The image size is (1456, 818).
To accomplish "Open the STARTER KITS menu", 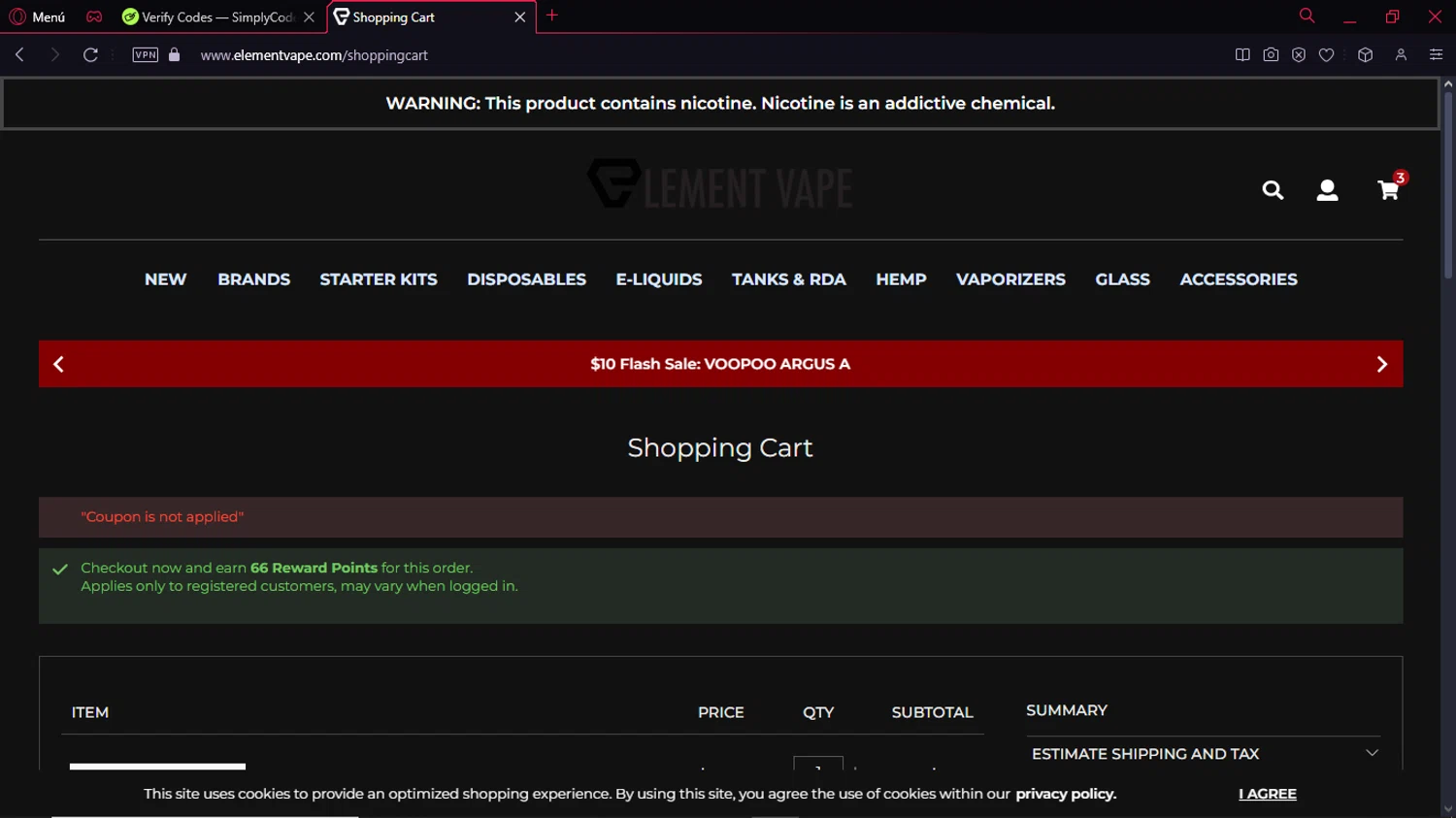I will [x=379, y=279].
